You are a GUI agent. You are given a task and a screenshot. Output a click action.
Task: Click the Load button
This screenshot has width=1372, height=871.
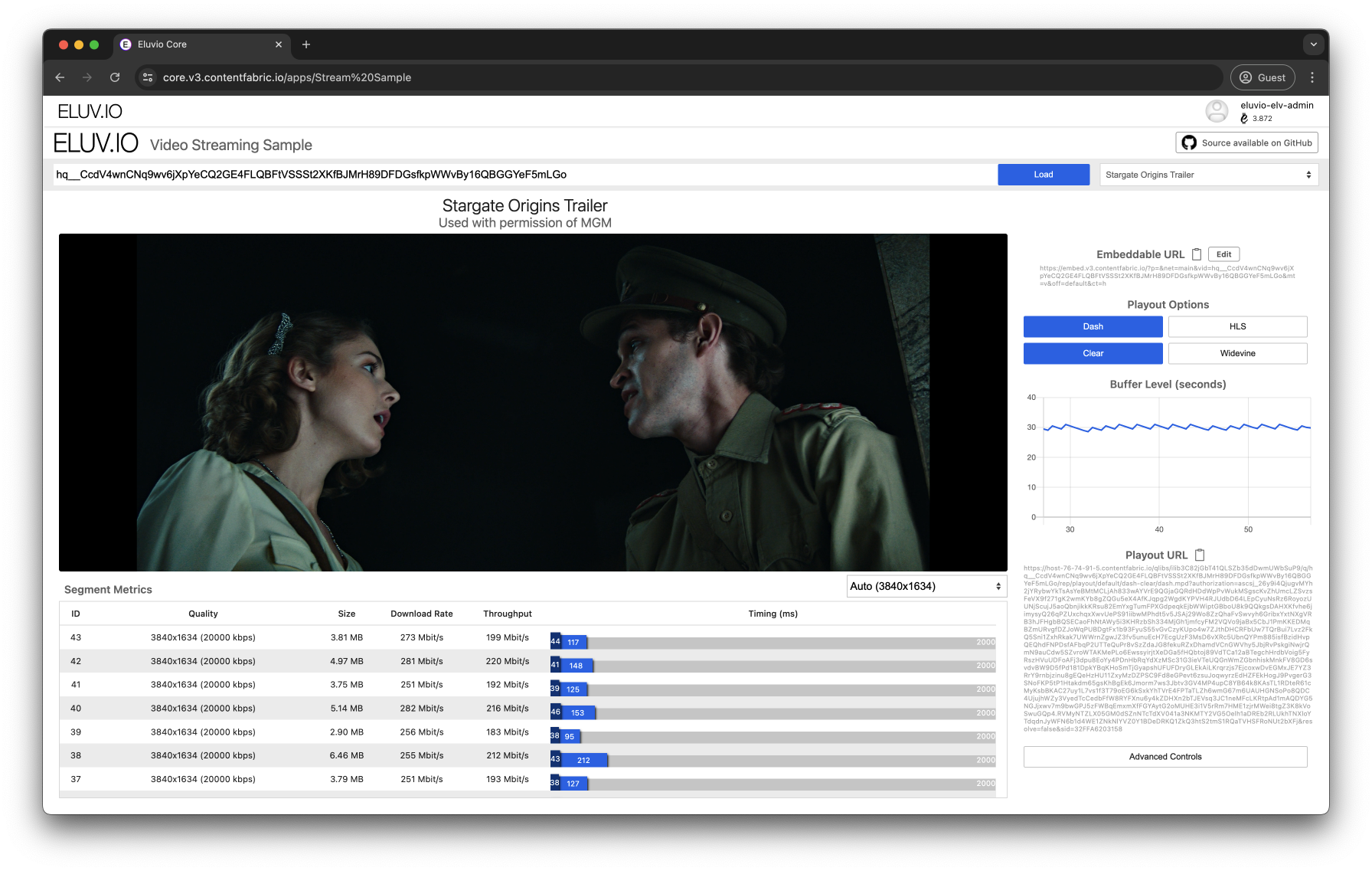(x=1044, y=175)
